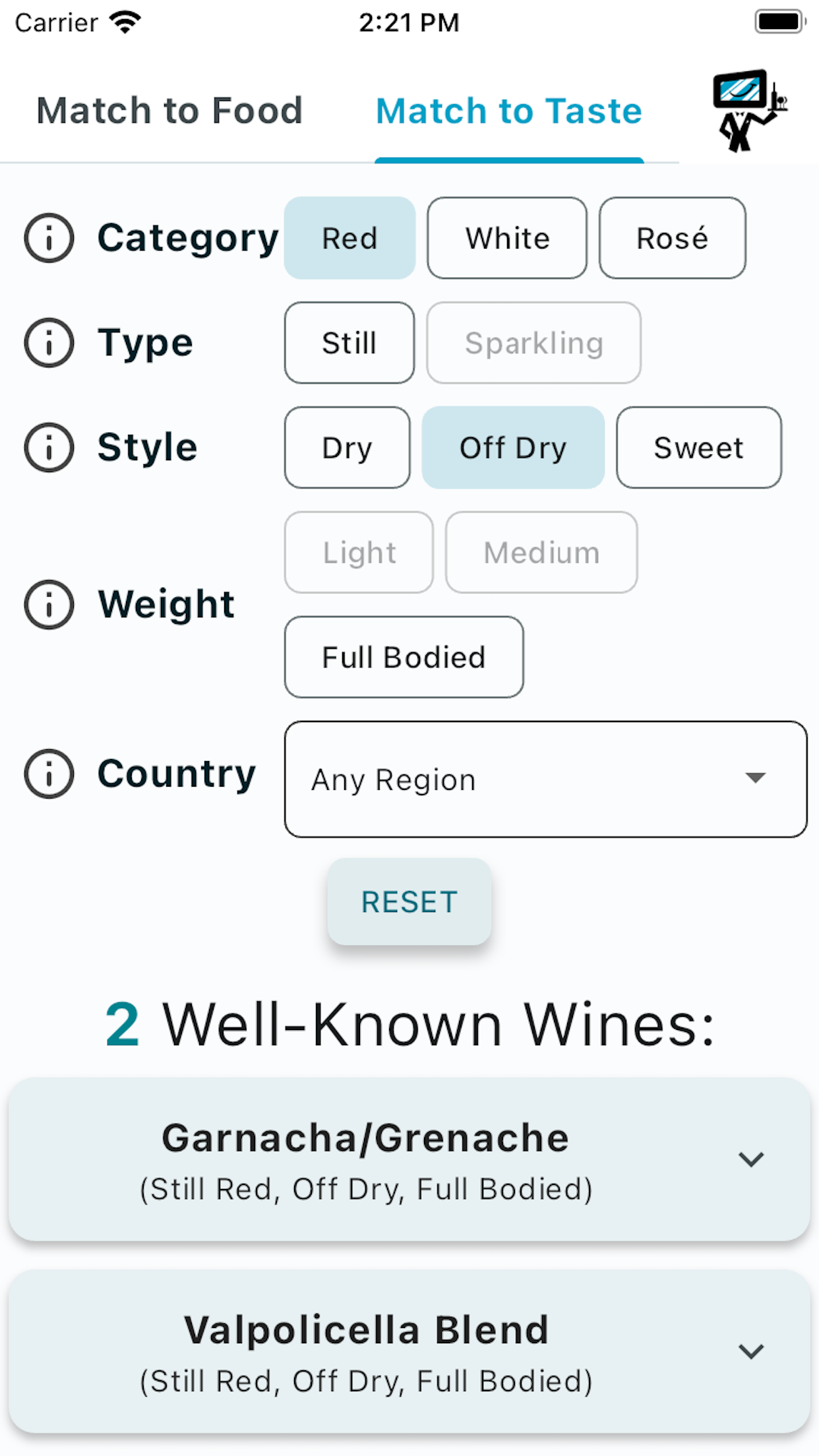Select the Rosé category option
819x1456 pixels.
pos(673,238)
